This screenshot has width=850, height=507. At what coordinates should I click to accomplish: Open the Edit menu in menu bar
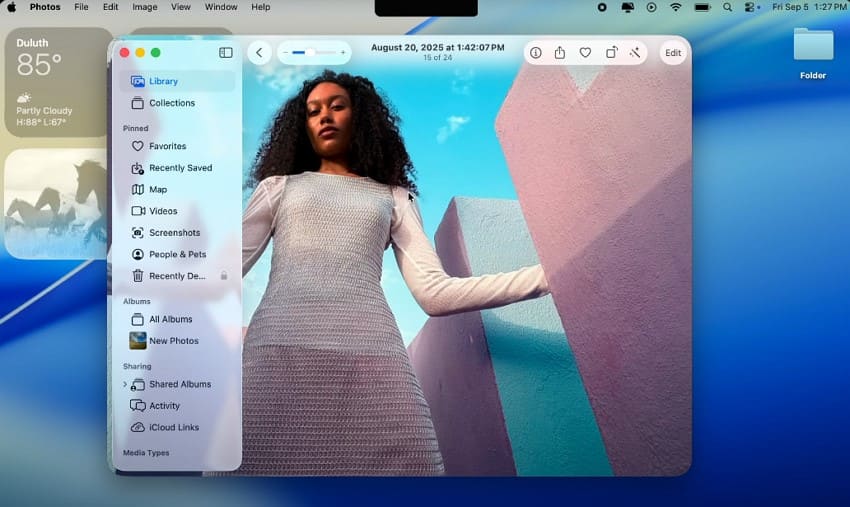point(111,7)
